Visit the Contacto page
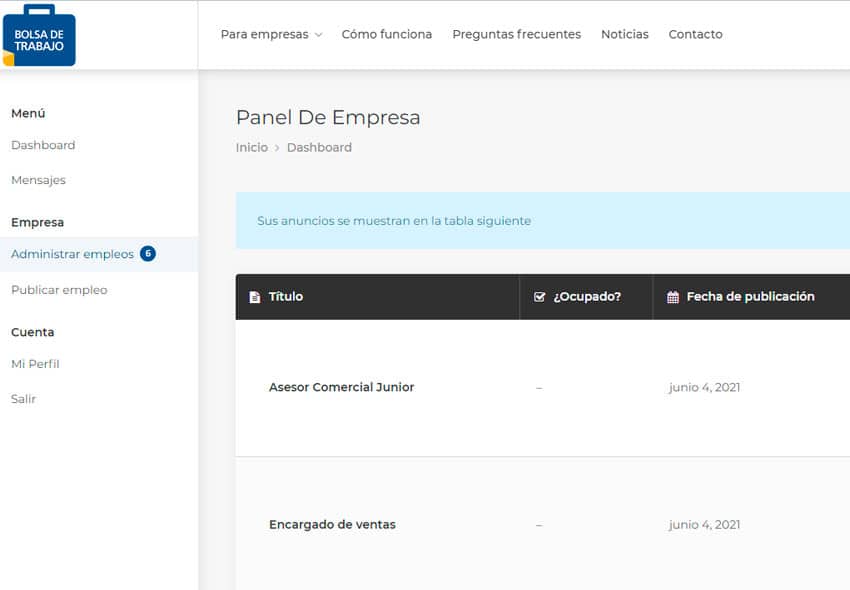850x590 pixels. (x=696, y=34)
